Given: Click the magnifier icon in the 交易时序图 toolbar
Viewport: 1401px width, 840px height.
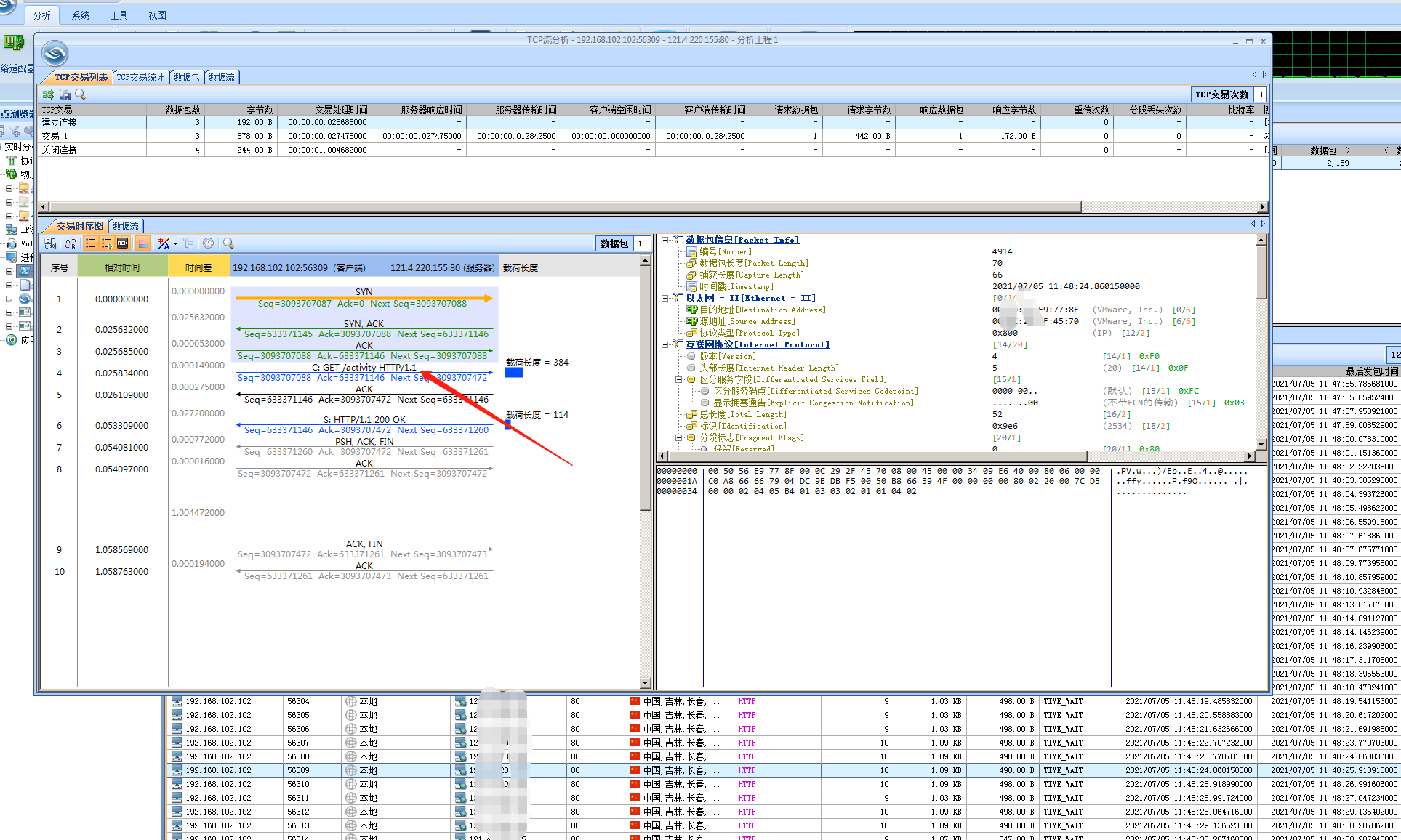Looking at the screenshot, I should 228,243.
